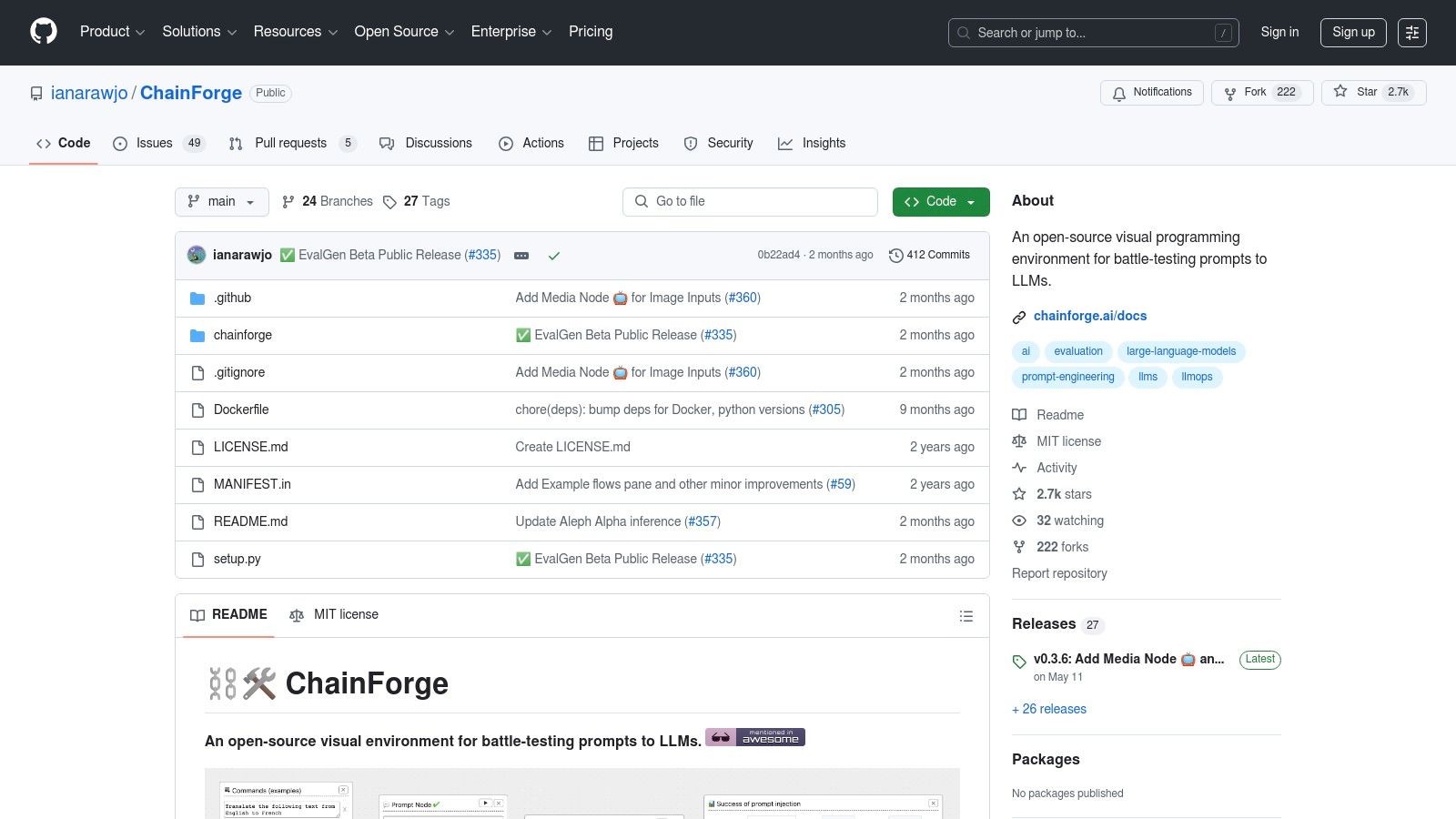Click the GitHub logo icon
Screen dimensions: 1456x819
tap(44, 32)
